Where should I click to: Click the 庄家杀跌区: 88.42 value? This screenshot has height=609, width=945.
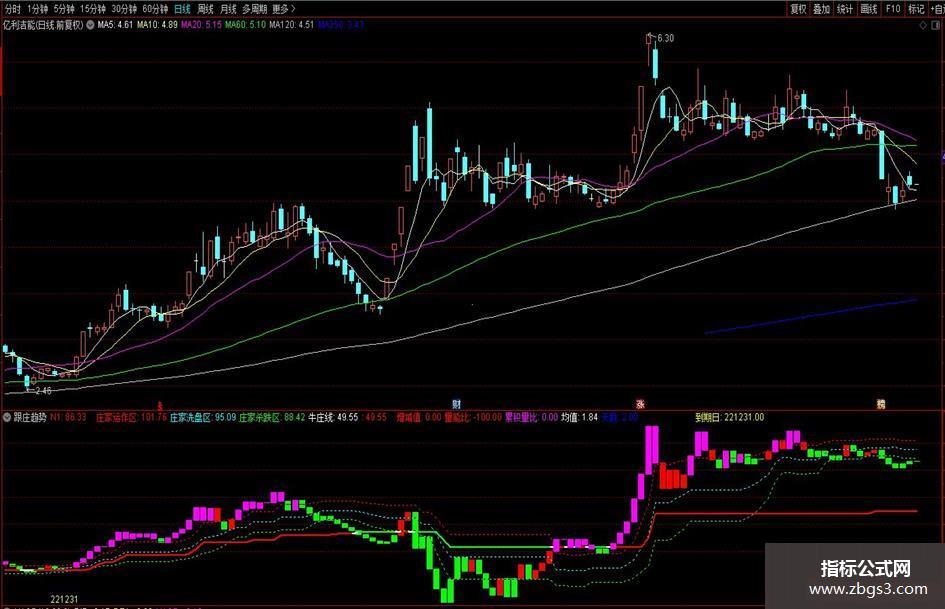272,417
